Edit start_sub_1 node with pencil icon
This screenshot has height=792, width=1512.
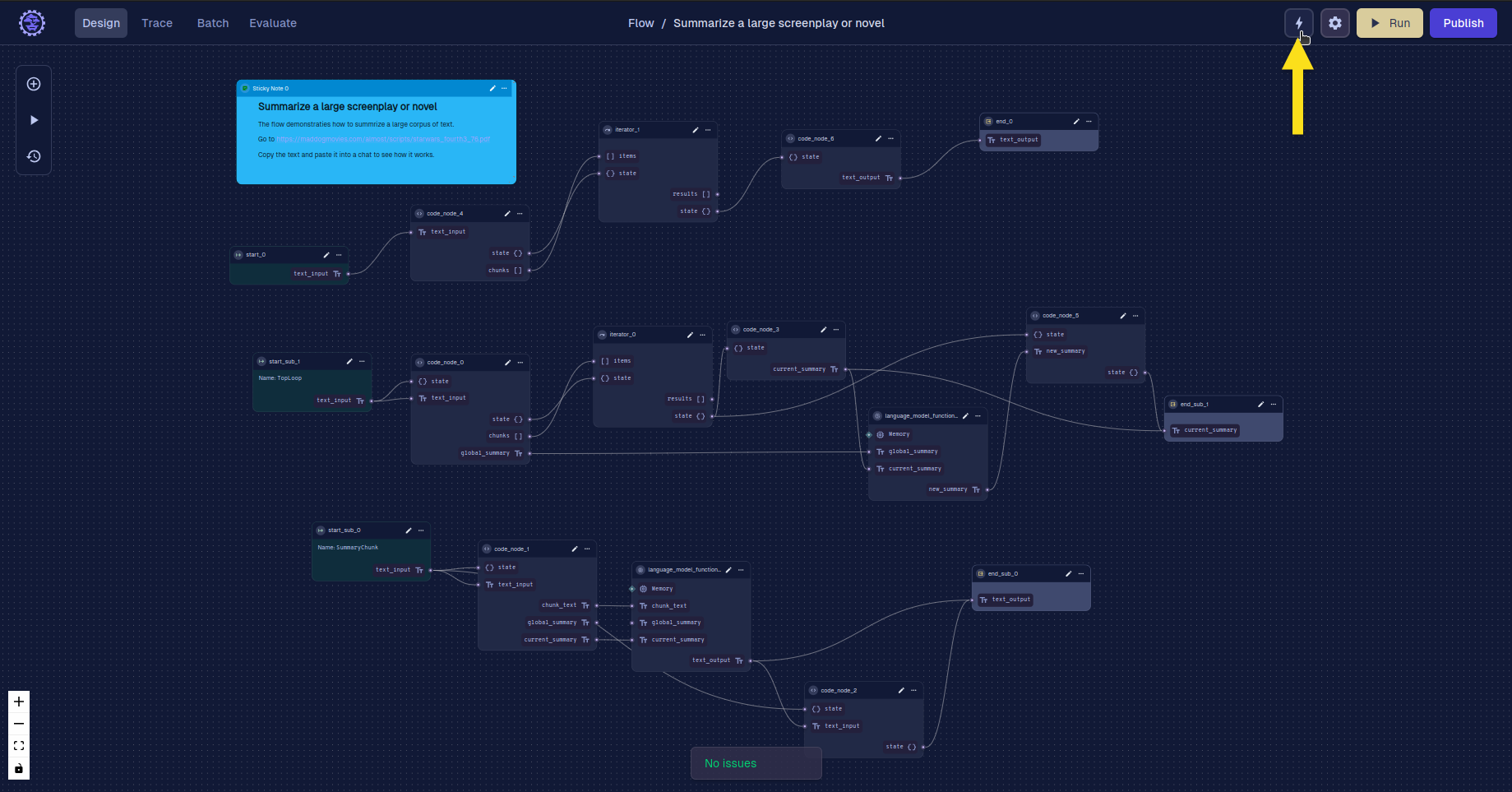point(349,362)
